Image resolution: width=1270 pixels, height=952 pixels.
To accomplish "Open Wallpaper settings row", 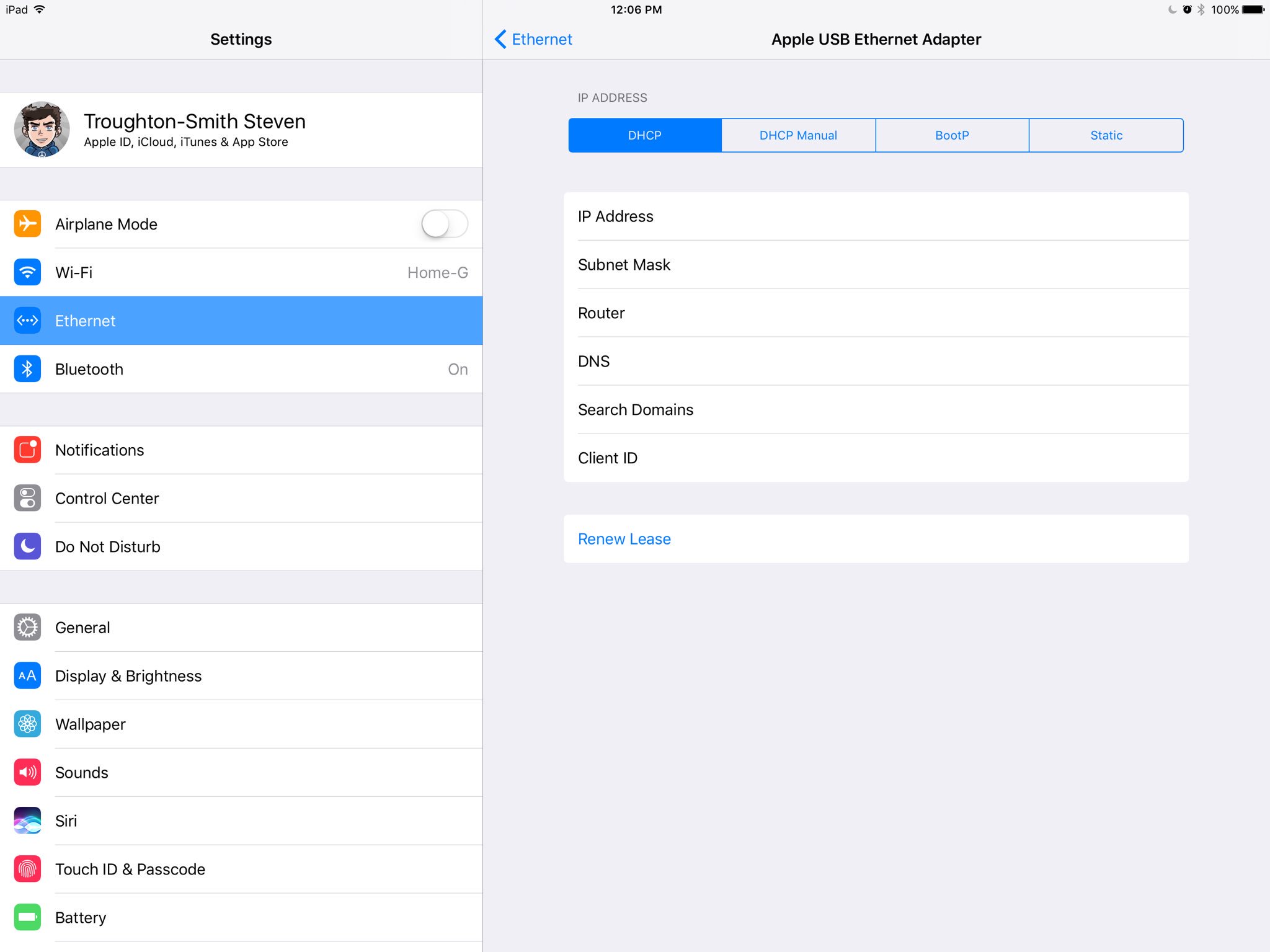I will (91, 724).
